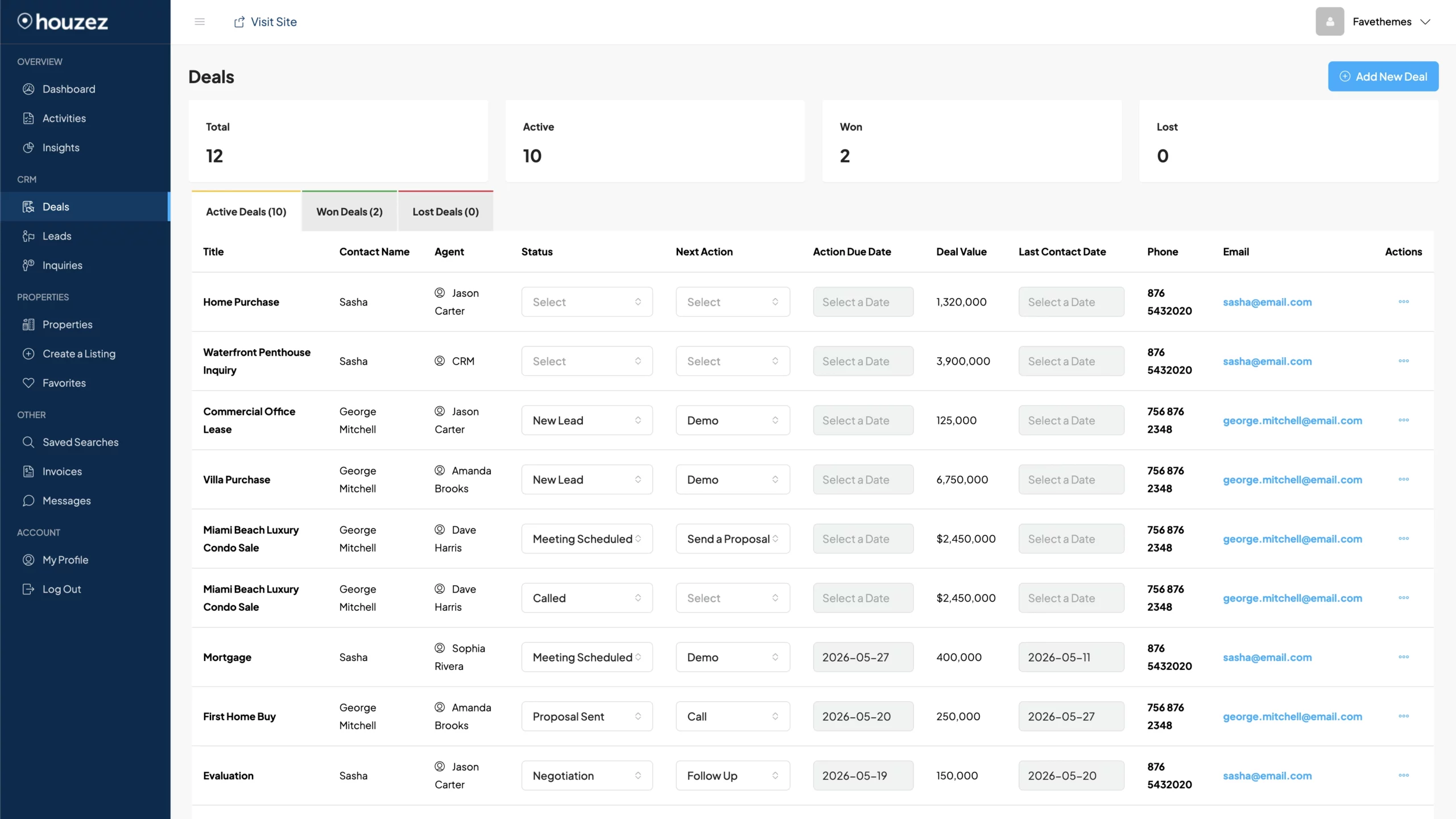Click george.mitchell@email.com for Villa Purchase
The width and height of the screenshot is (1456, 819).
[1292, 479]
